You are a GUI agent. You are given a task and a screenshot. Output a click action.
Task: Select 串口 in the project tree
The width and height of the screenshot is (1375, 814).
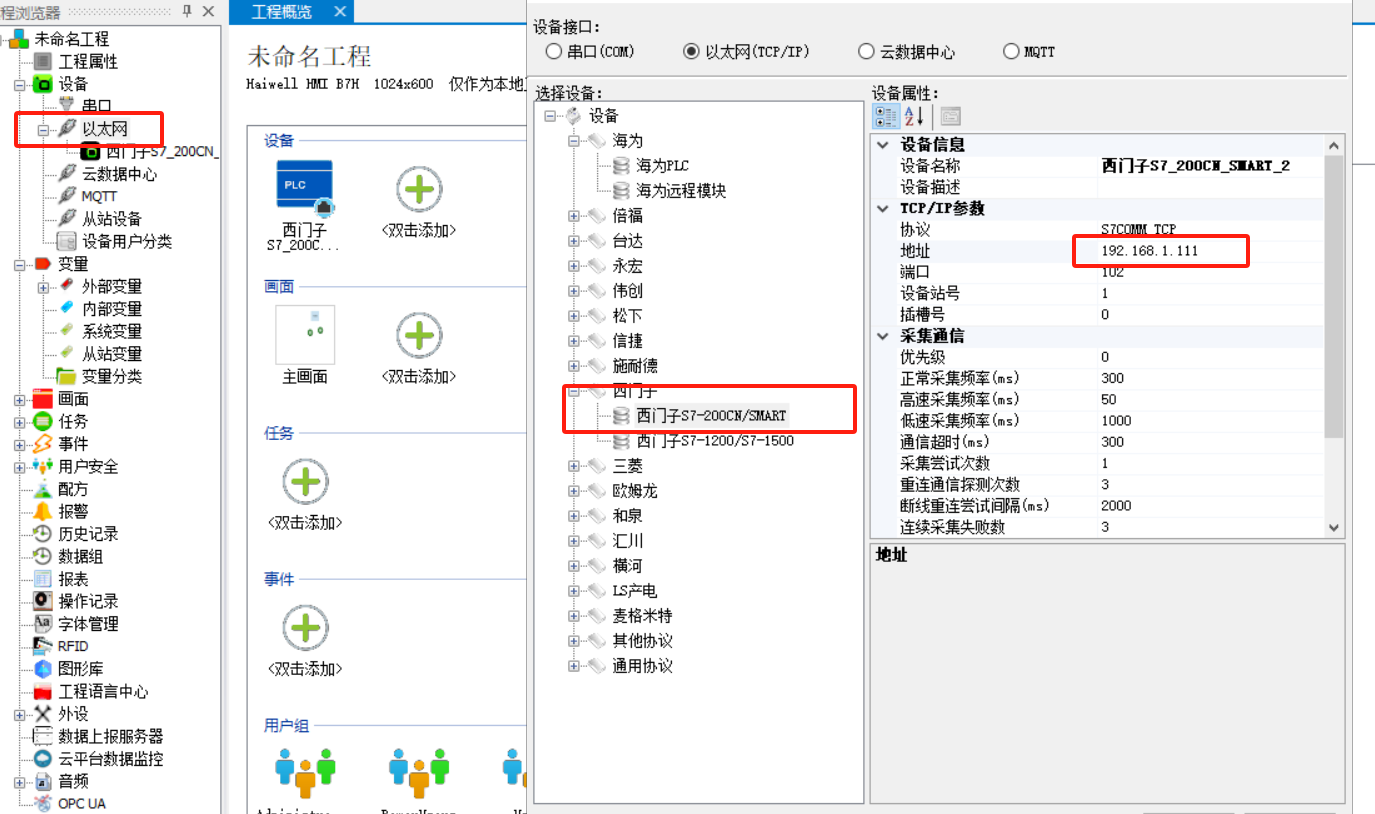click(96, 107)
